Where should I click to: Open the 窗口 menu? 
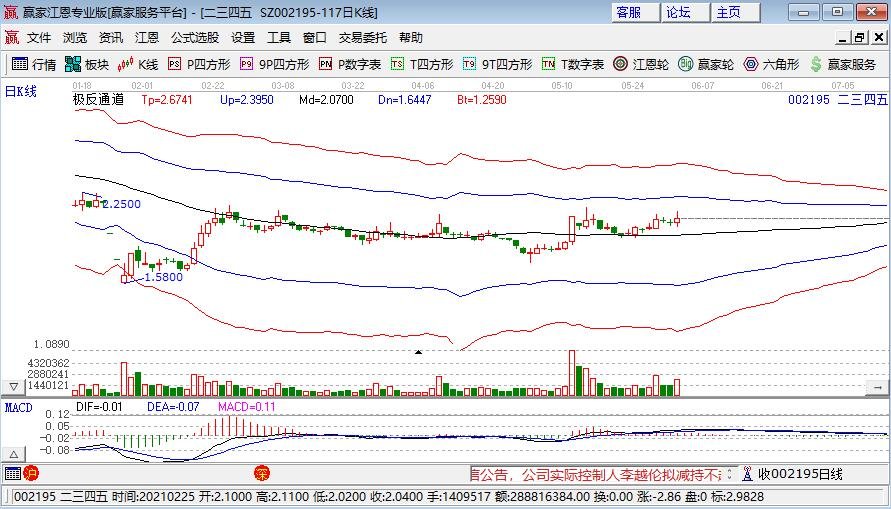pos(315,38)
